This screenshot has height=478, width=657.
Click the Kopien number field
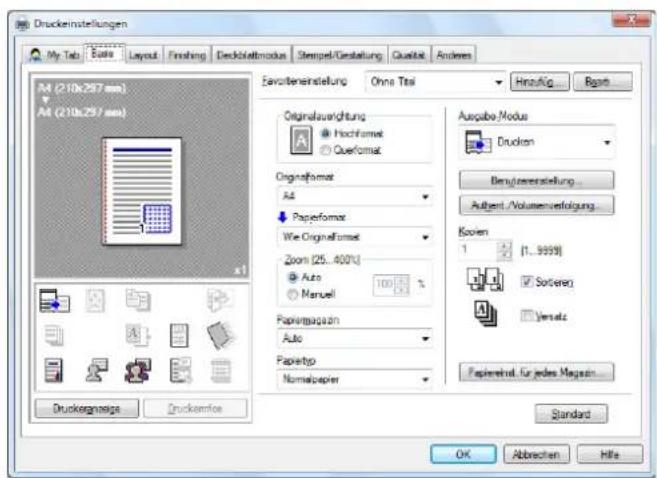[479, 250]
